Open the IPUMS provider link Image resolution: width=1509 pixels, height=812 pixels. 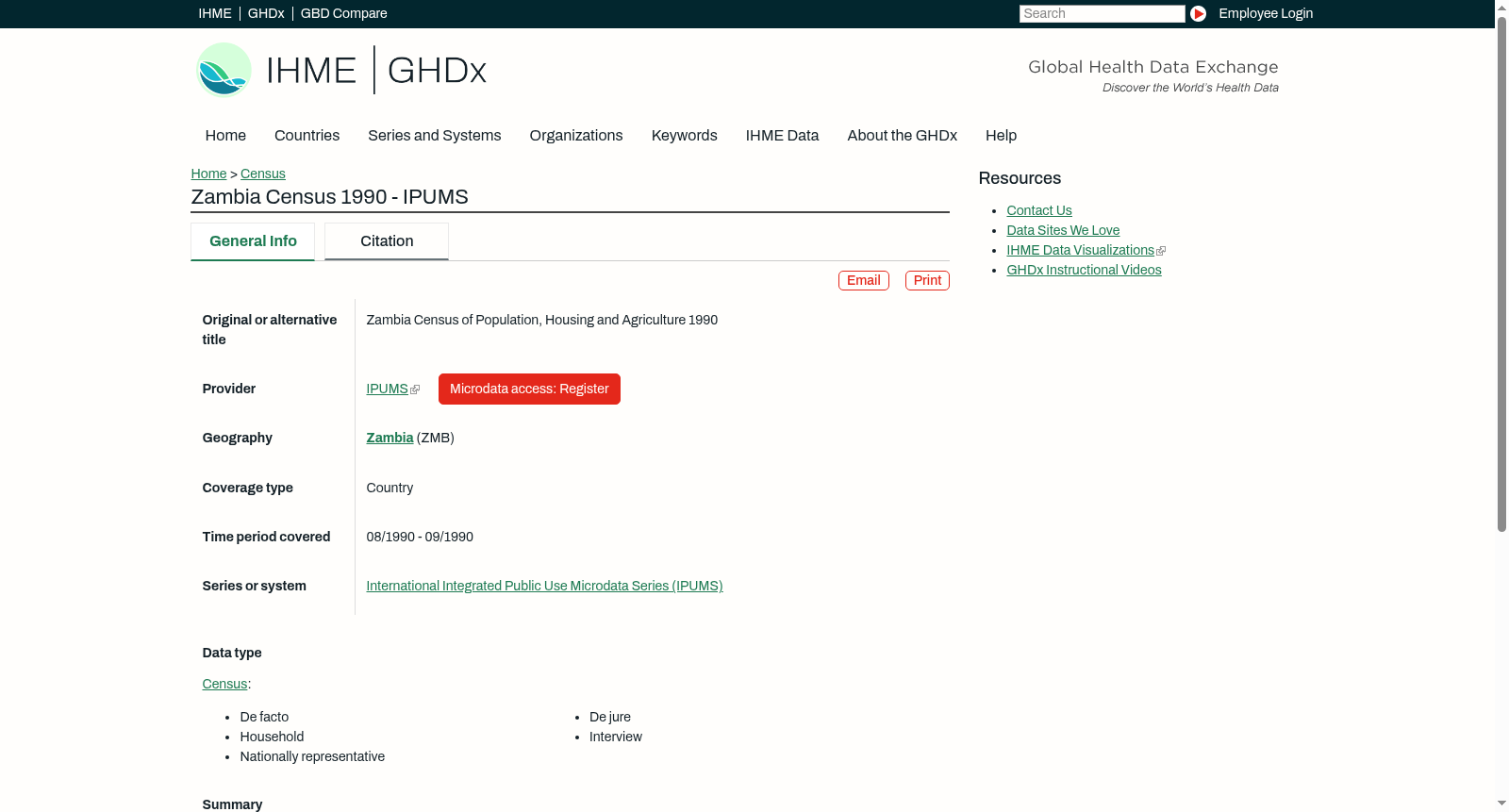tap(387, 389)
